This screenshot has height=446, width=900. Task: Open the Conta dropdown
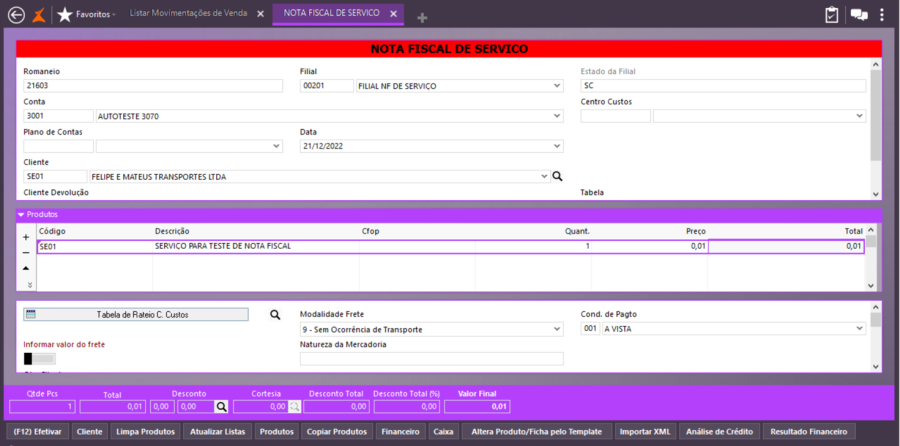pos(556,116)
